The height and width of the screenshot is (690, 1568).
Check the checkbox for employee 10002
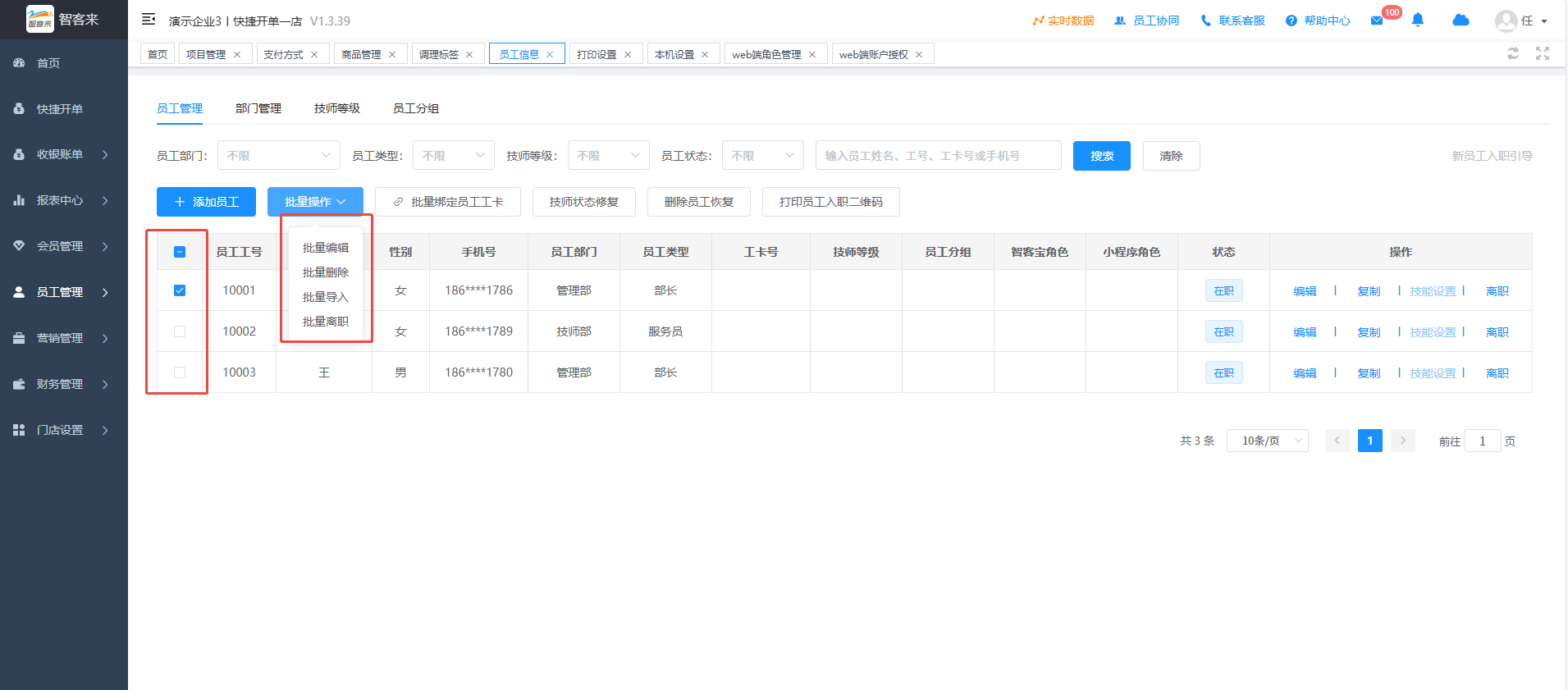180,331
